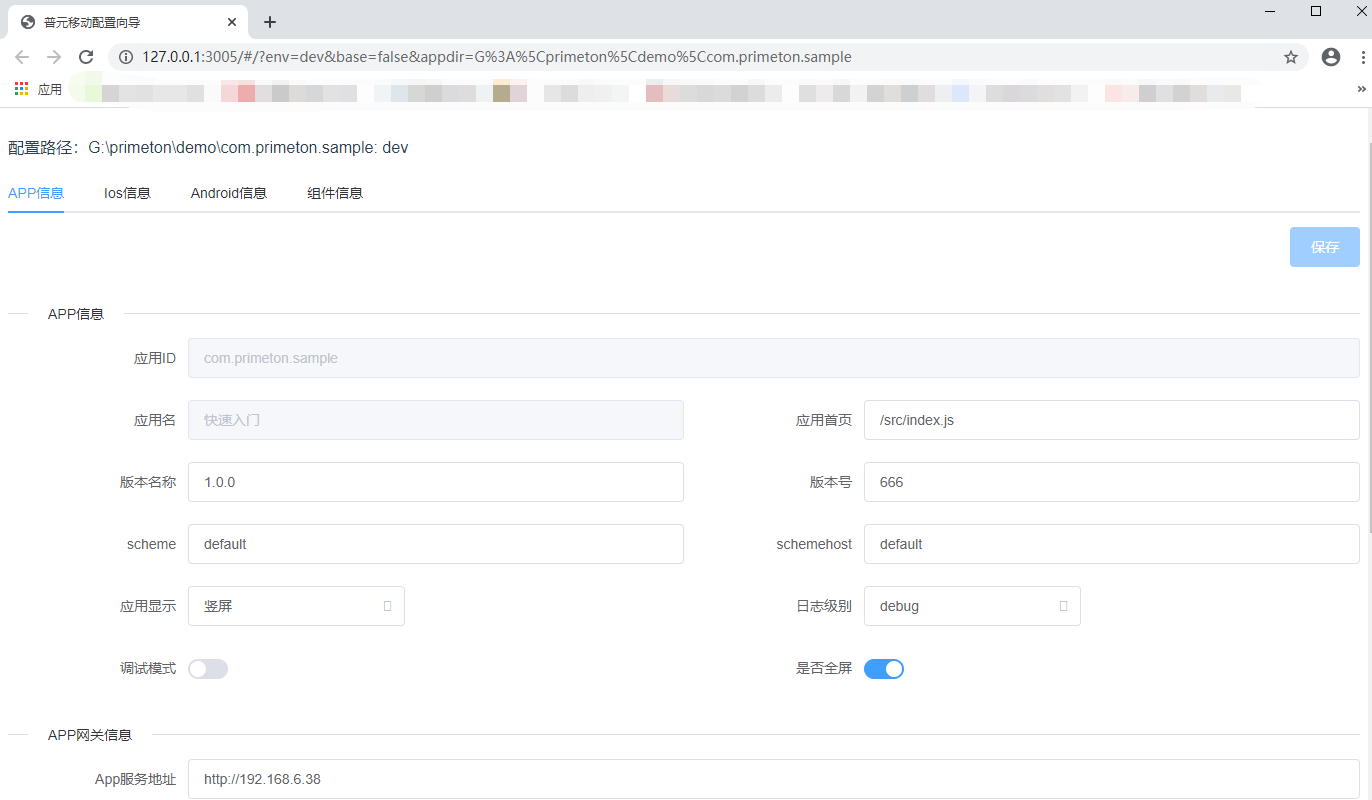Expand the 应用显示 dropdown
Image resolution: width=1372 pixels, height=800 pixels.
coord(296,606)
